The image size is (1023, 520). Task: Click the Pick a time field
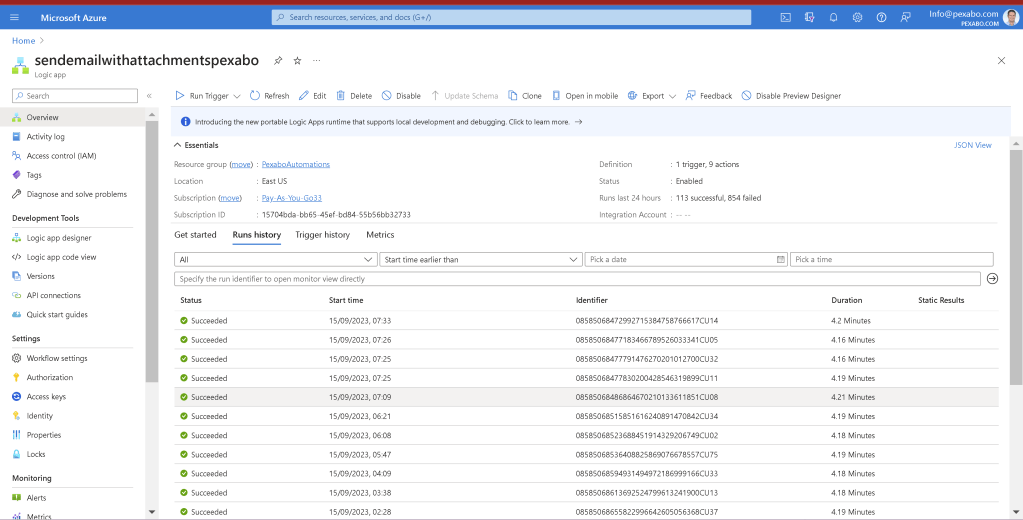click(x=892, y=260)
